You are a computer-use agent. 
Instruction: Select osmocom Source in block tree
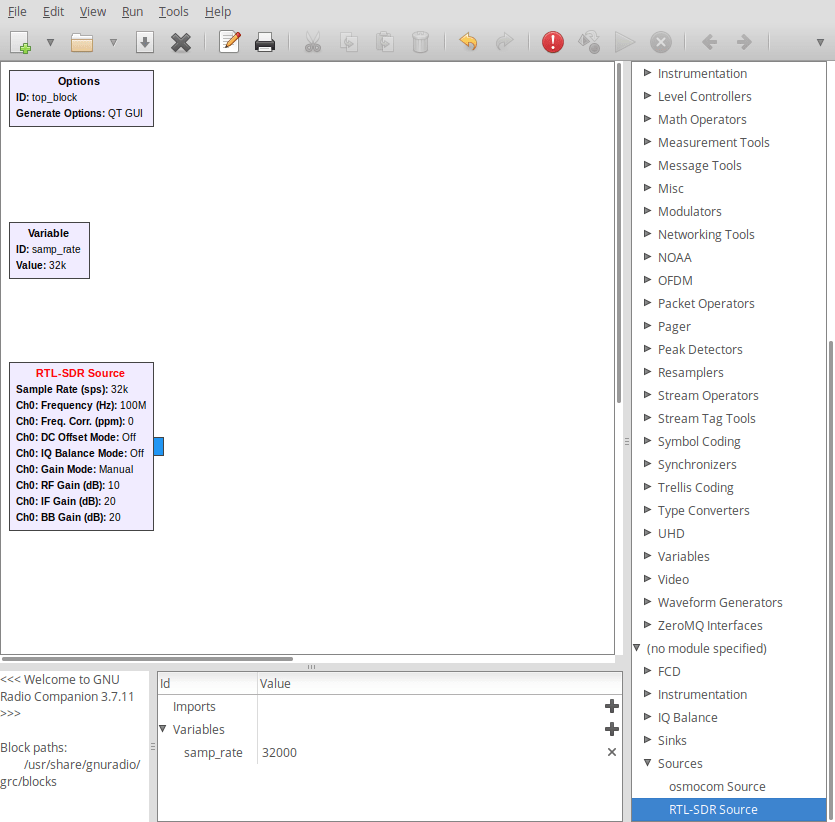717,786
